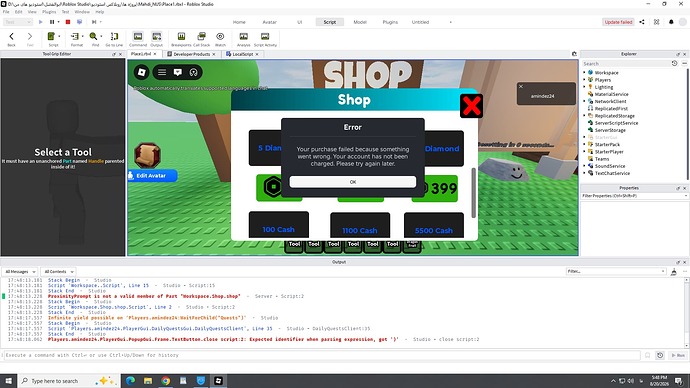Open the Roblox logo menu in game view
690x388 pixels.
(142, 72)
